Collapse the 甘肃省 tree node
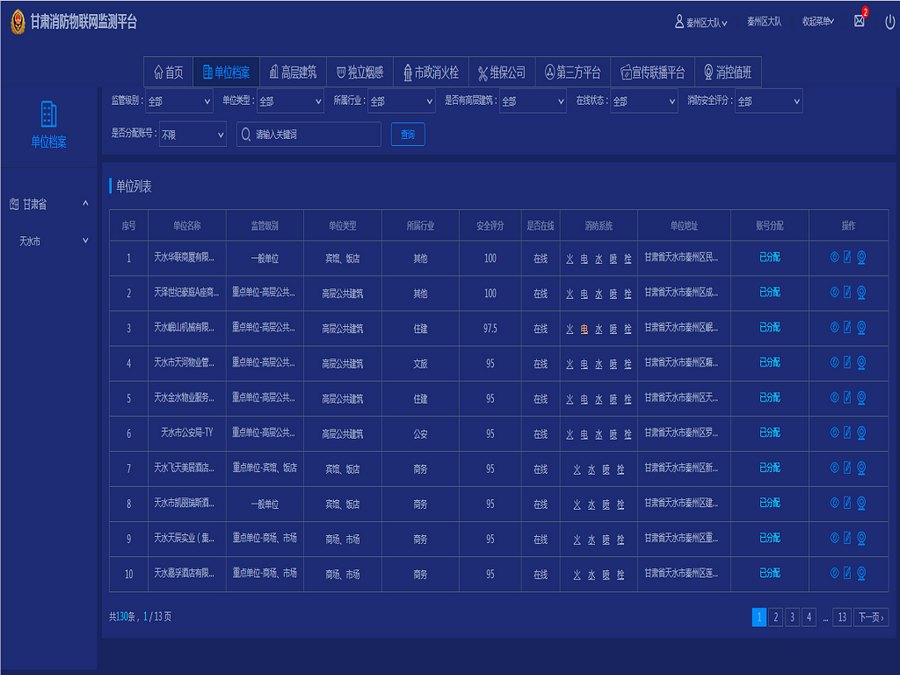900x675 pixels. (85, 204)
